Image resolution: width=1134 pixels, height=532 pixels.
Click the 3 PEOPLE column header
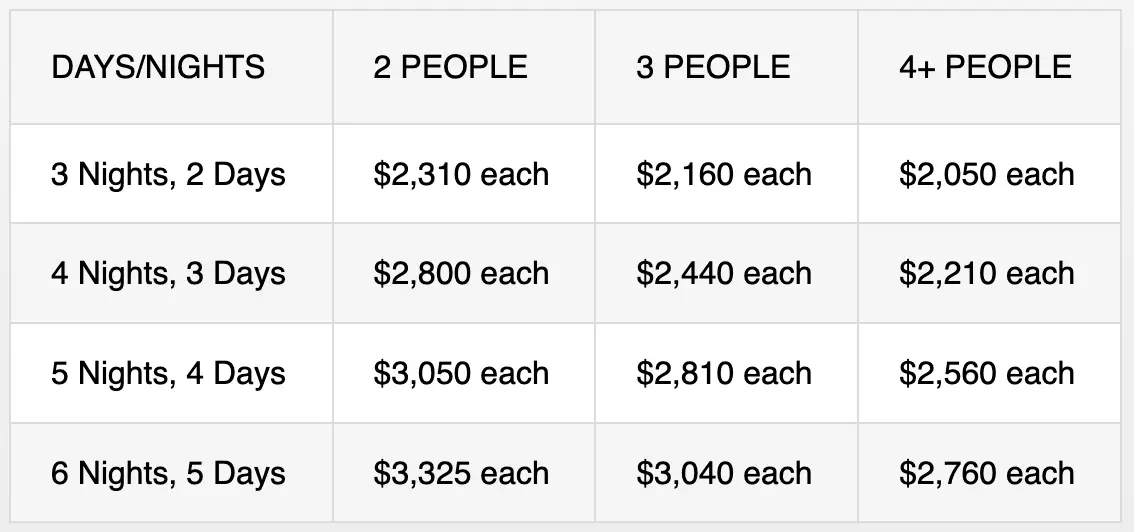tap(713, 67)
